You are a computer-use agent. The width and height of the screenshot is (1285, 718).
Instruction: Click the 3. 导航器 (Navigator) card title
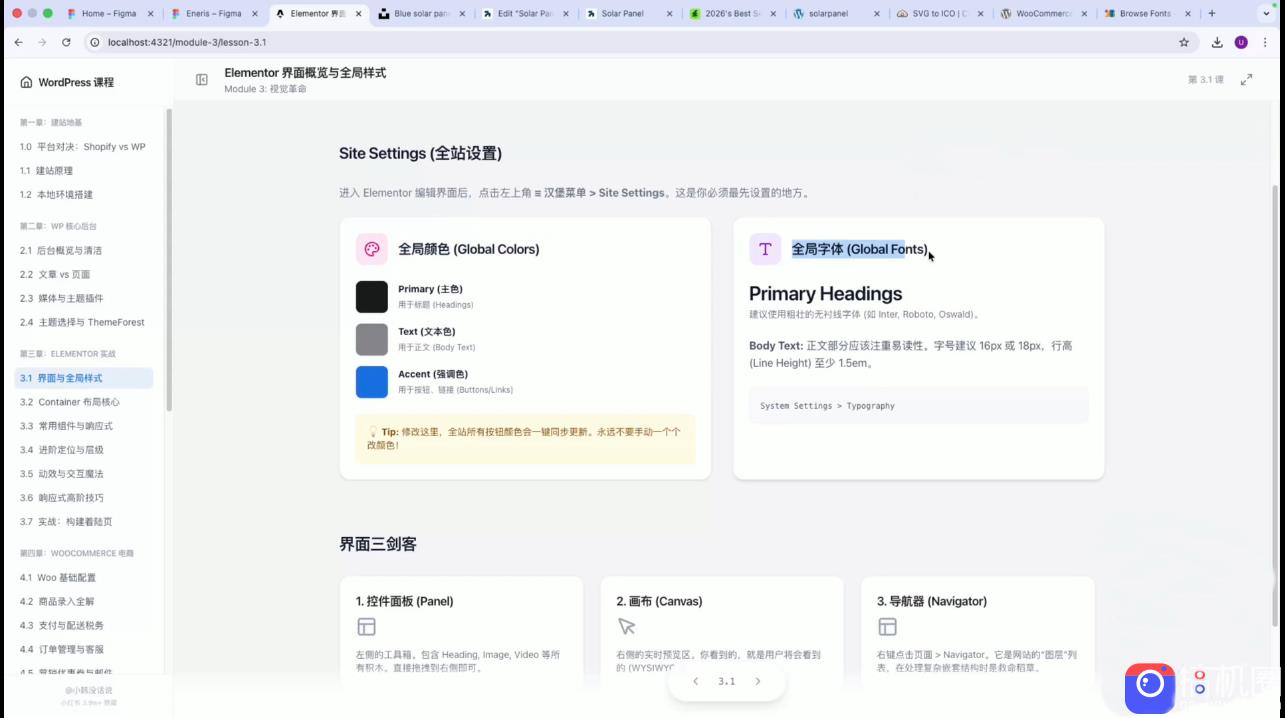coord(932,602)
